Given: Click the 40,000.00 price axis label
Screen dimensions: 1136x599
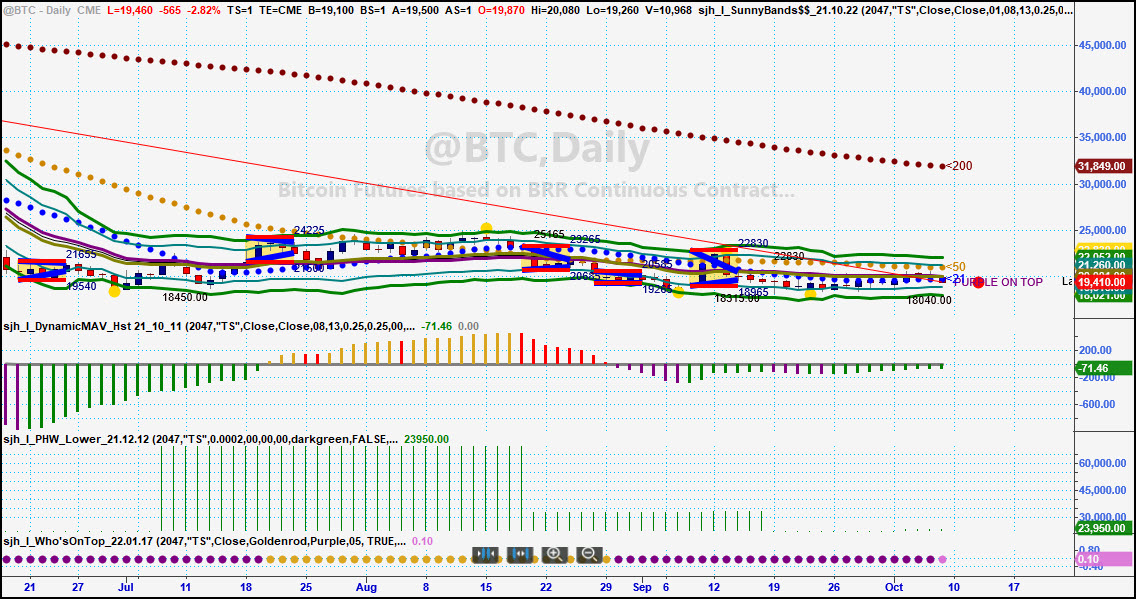Looking at the screenshot, I should [x=1101, y=91].
